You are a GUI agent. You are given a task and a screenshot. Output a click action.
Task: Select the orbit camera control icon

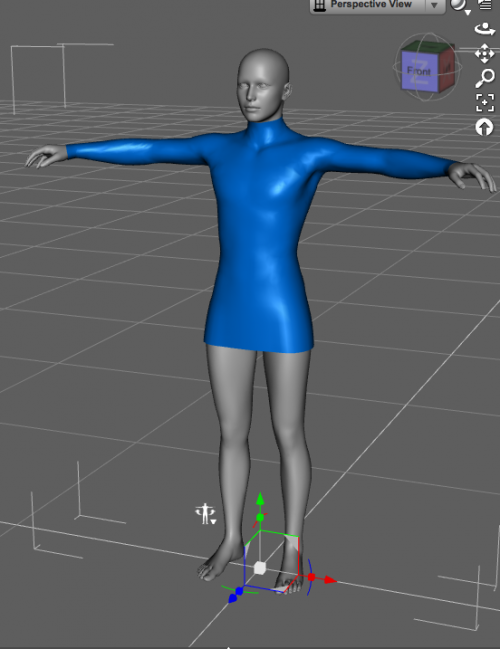pos(485,29)
